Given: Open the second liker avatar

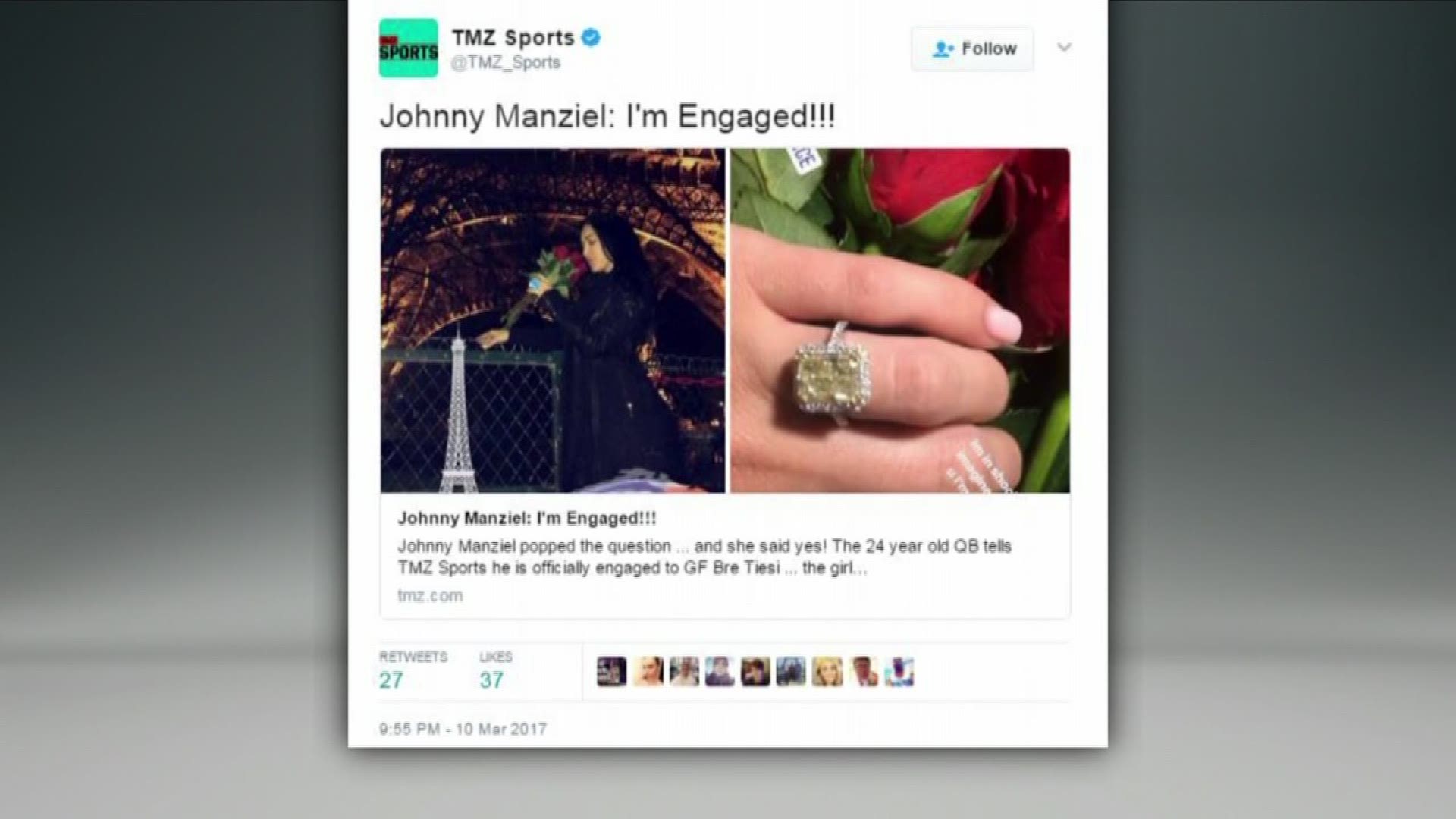Looking at the screenshot, I should tap(648, 672).
